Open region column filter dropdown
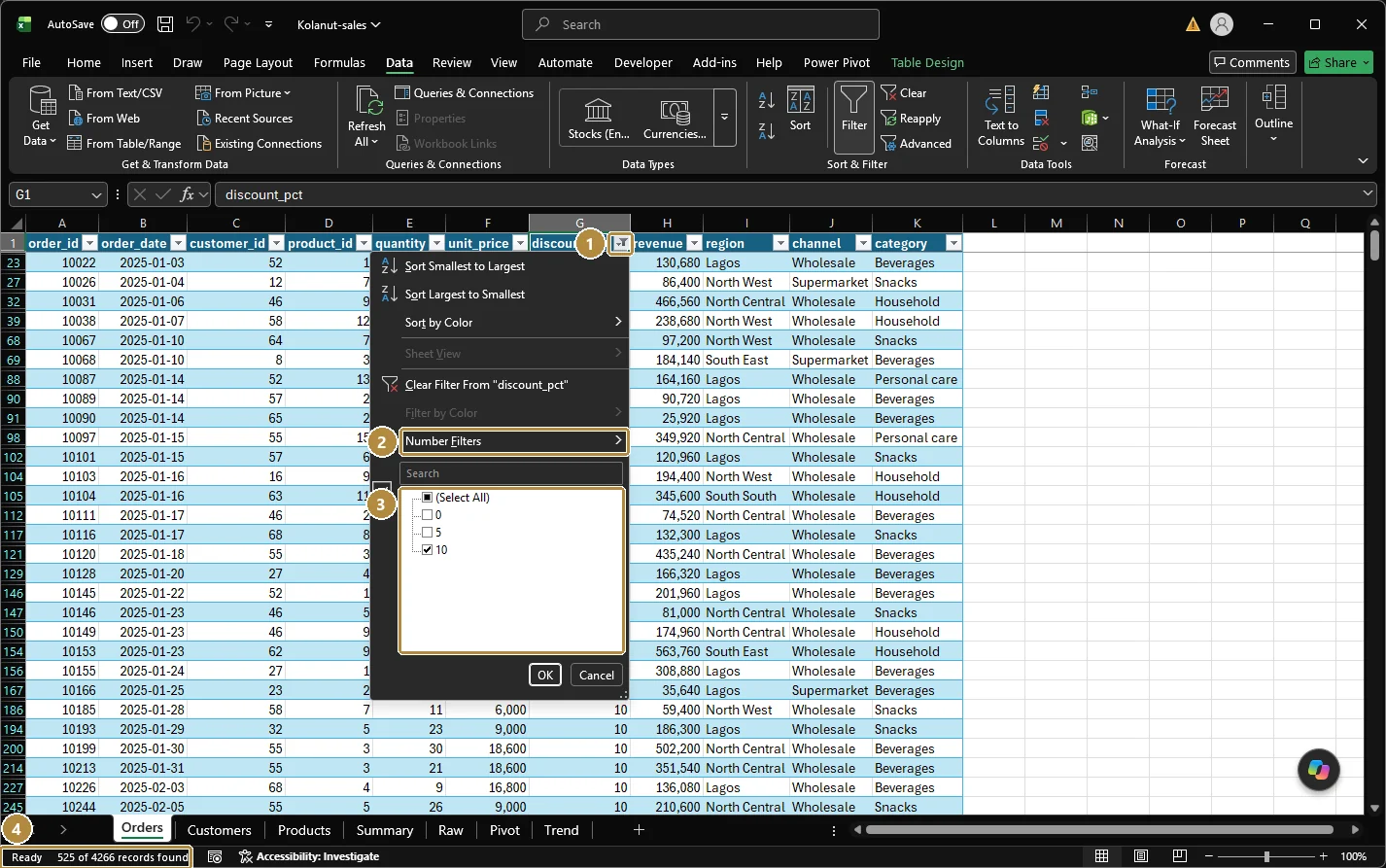Screen dimensions: 1386x868 tap(780, 243)
